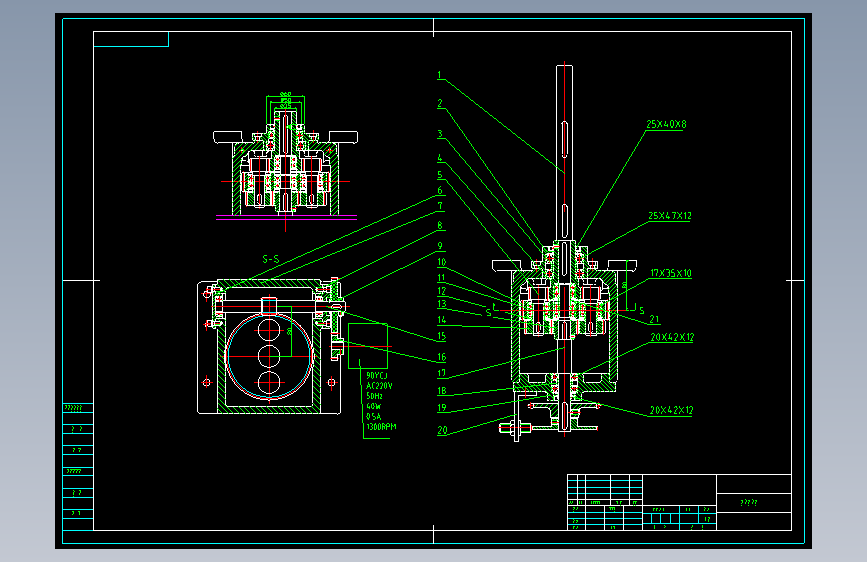This screenshot has height=562, width=867.
Task: Click part callout number 18
Action: 442,391
